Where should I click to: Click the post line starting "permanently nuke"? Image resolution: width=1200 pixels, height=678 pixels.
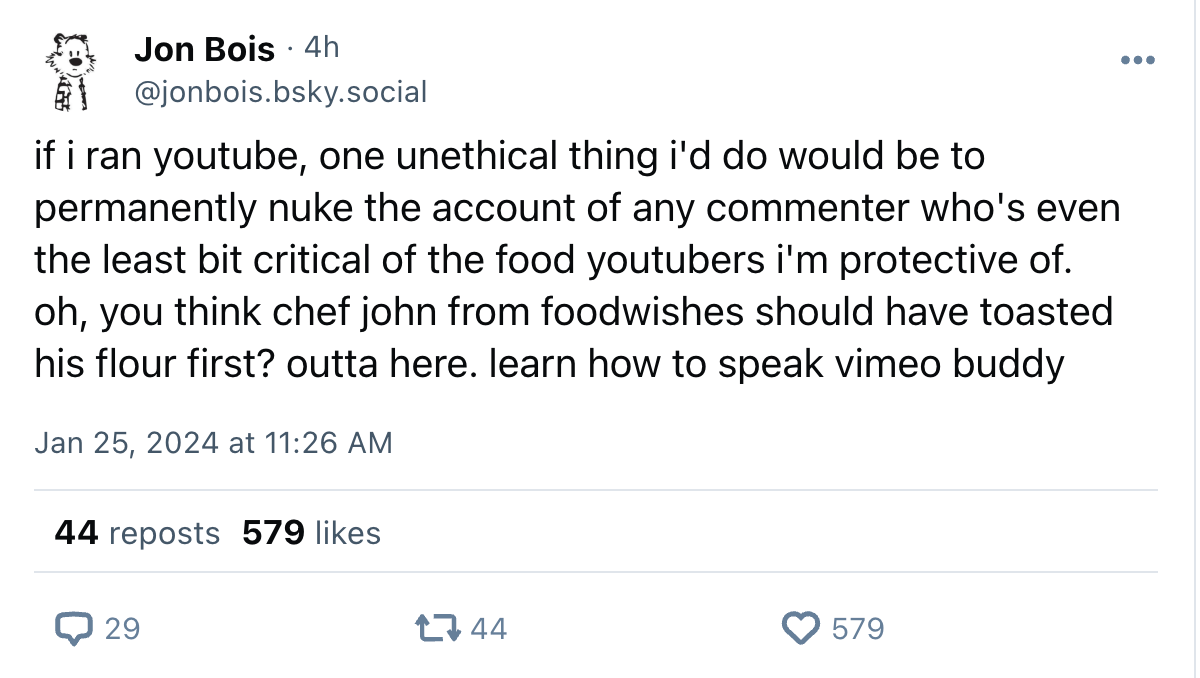[x=577, y=209]
